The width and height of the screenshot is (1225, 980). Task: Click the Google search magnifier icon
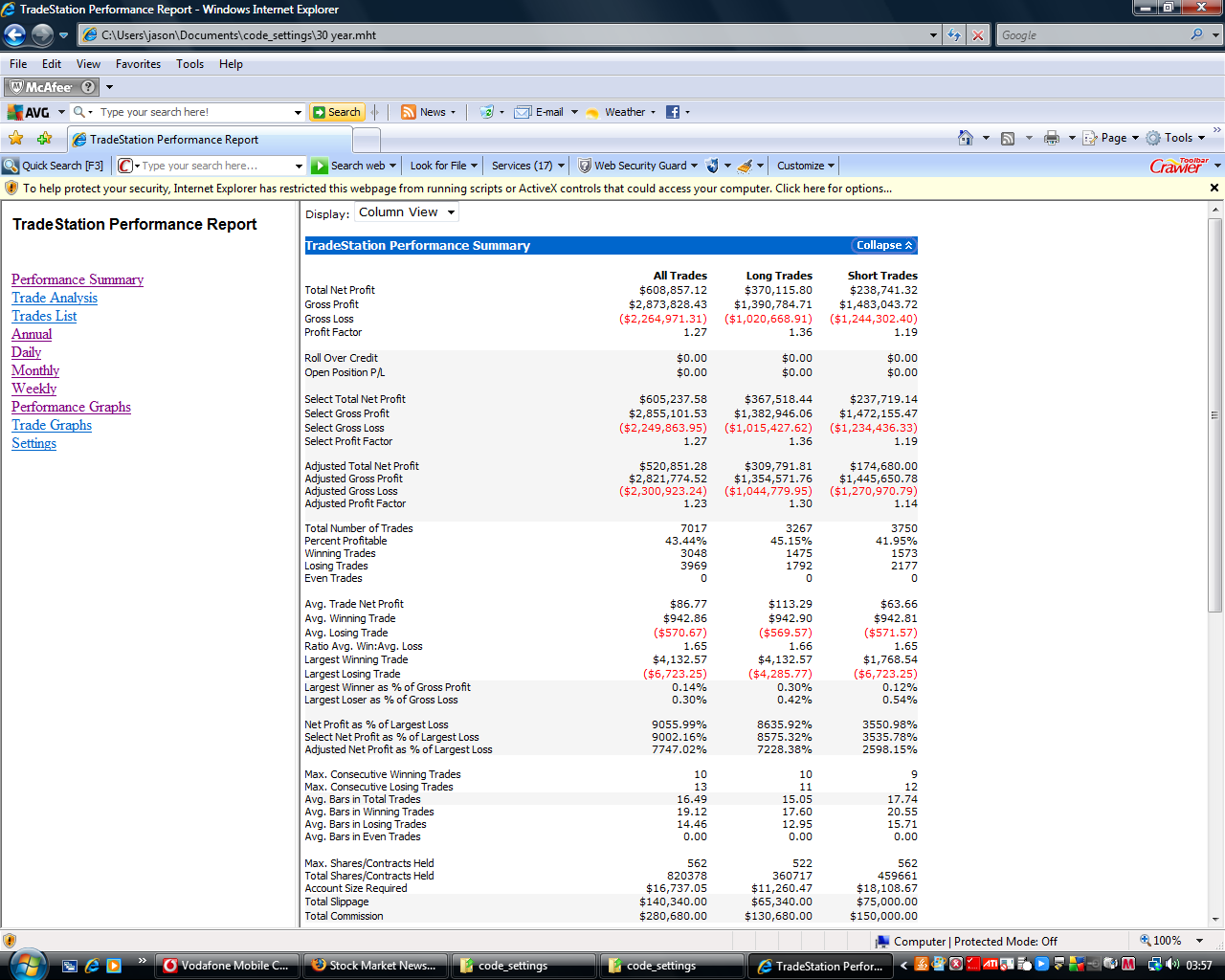click(1197, 34)
